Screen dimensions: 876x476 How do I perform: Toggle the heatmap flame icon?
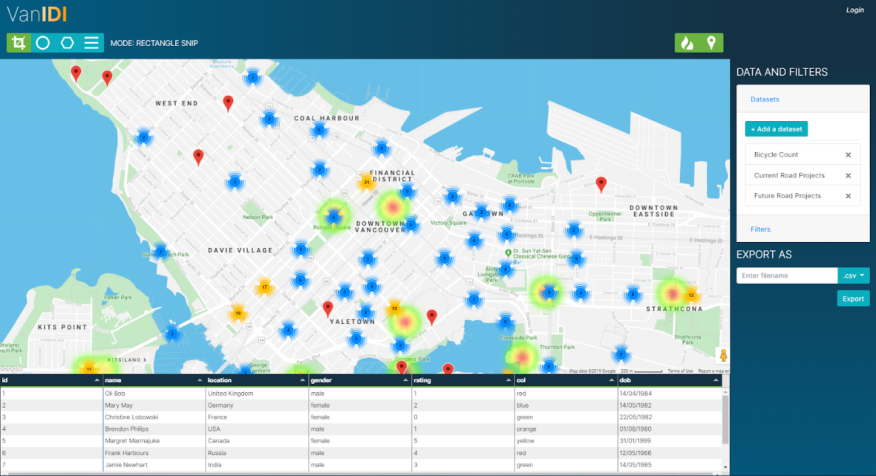(x=687, y=43)
